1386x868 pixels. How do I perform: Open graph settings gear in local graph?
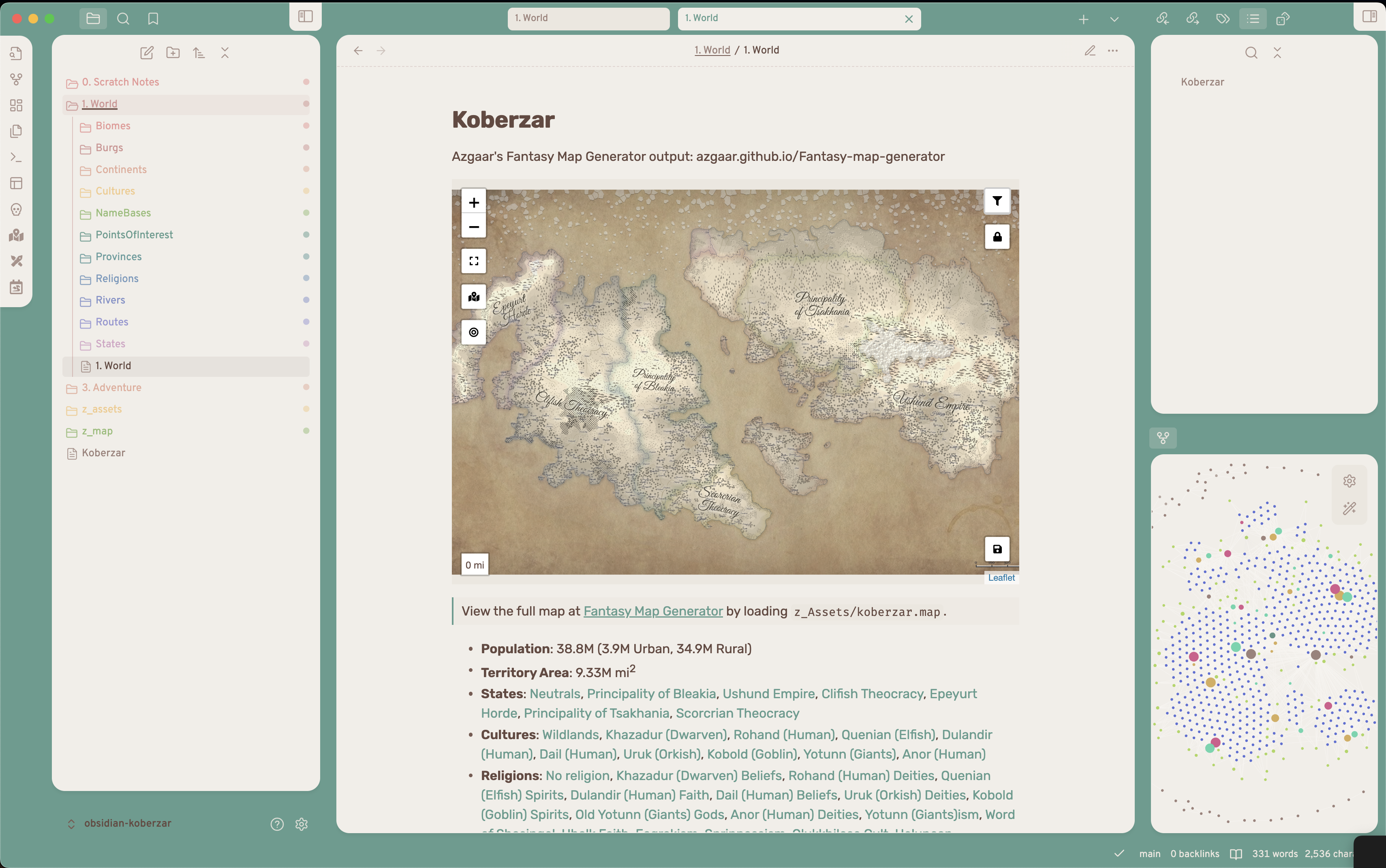pyautogui.click(x=1349, y=481)
